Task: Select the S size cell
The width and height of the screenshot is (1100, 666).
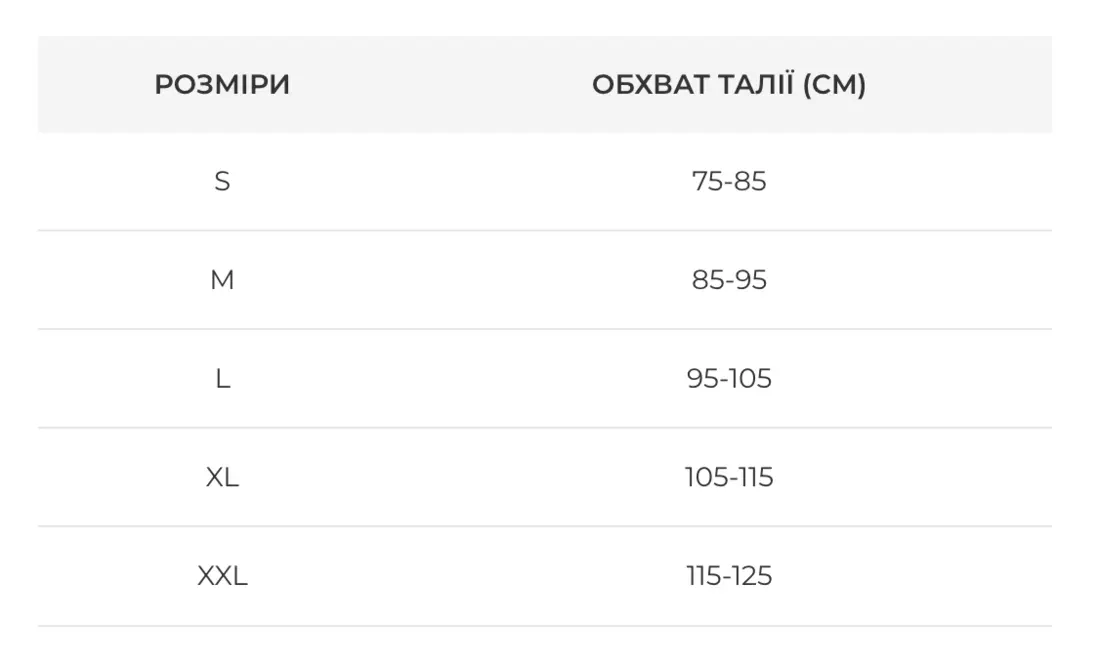Action: pyautogui.click(x=222, y=181)
